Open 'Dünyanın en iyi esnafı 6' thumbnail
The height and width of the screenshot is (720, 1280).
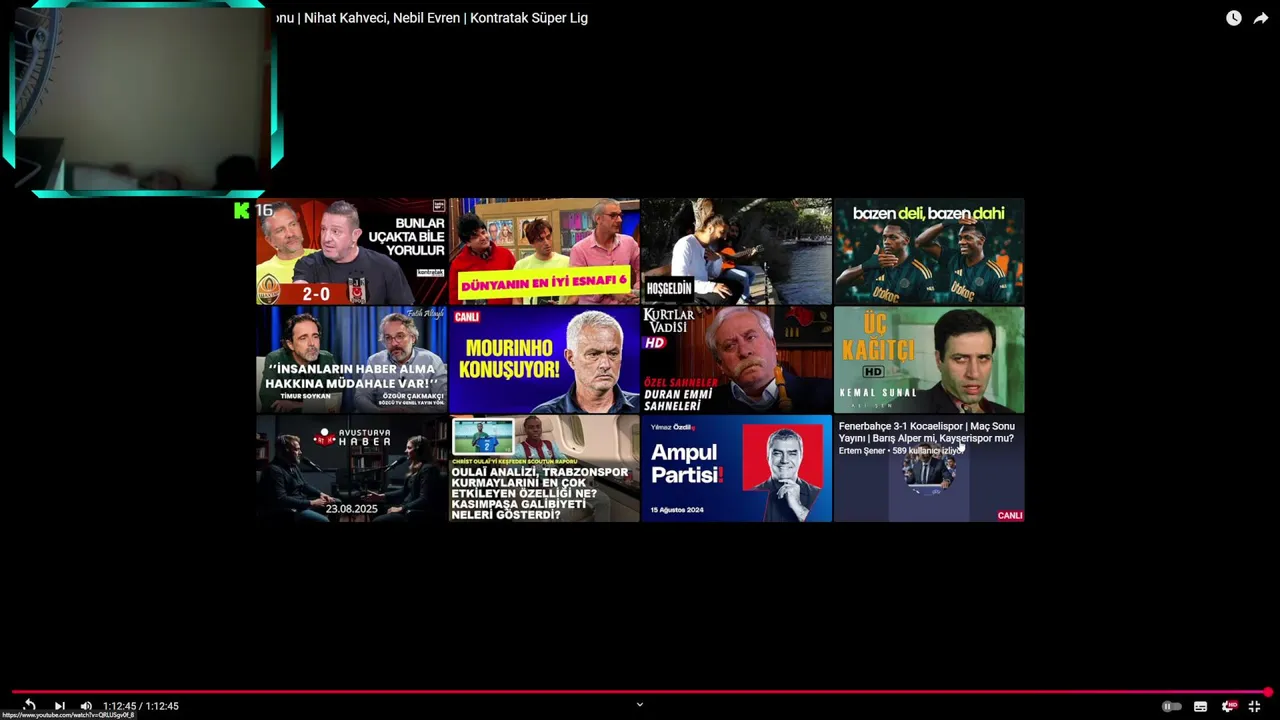[x=544, y=251]
